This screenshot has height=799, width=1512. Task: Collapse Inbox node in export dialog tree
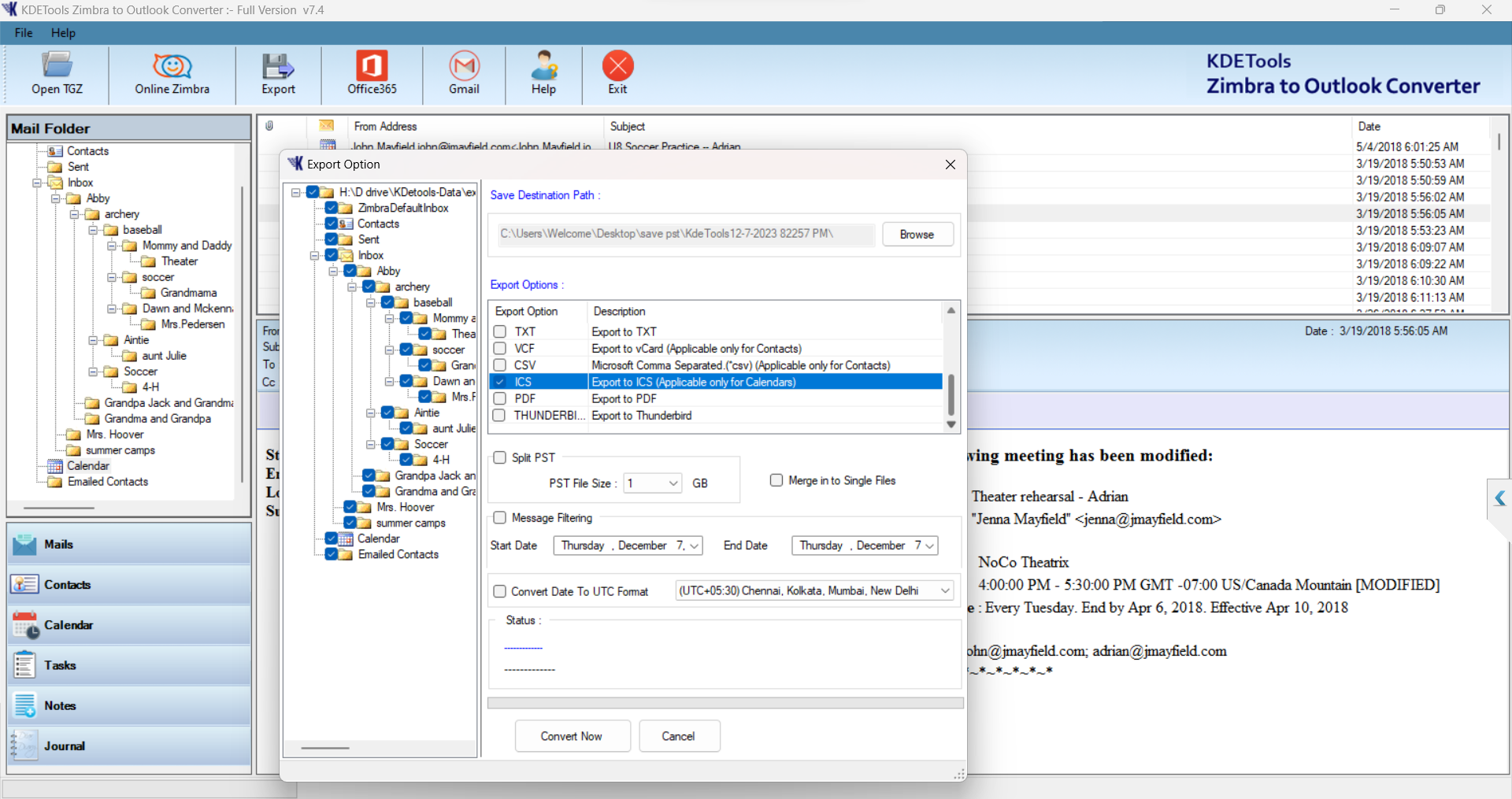tap(314, 255)
